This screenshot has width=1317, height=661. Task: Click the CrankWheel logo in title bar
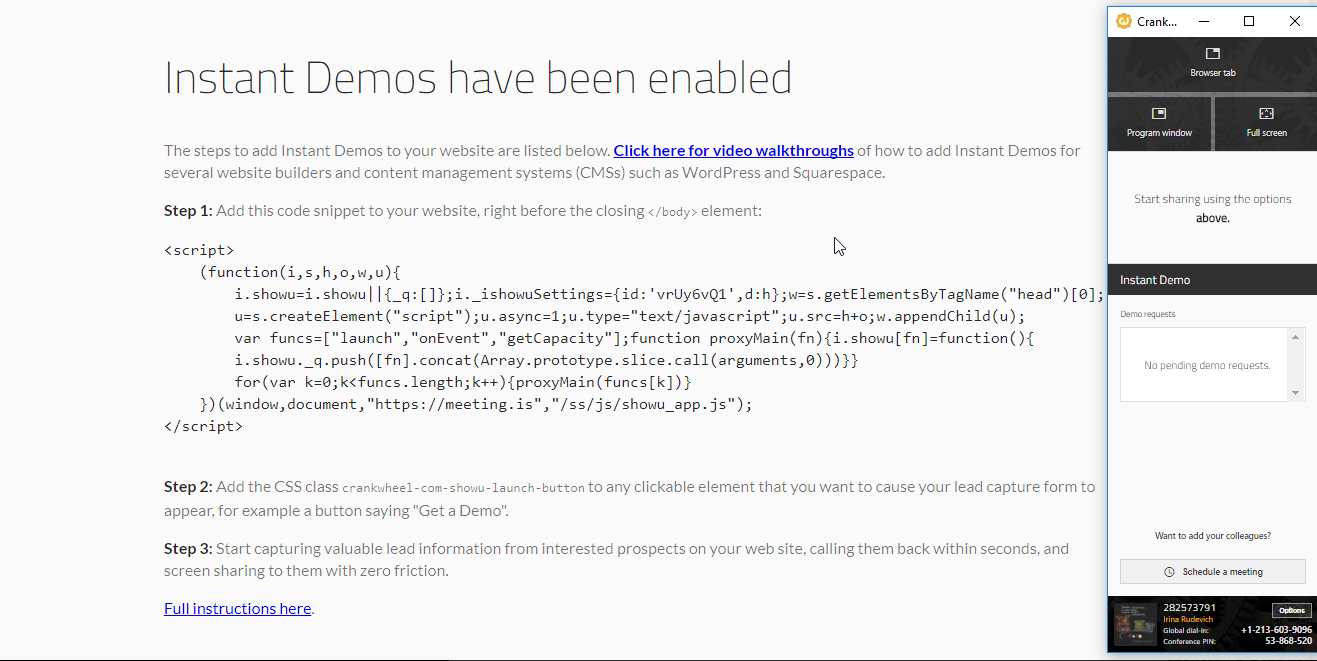[1124, 21]
